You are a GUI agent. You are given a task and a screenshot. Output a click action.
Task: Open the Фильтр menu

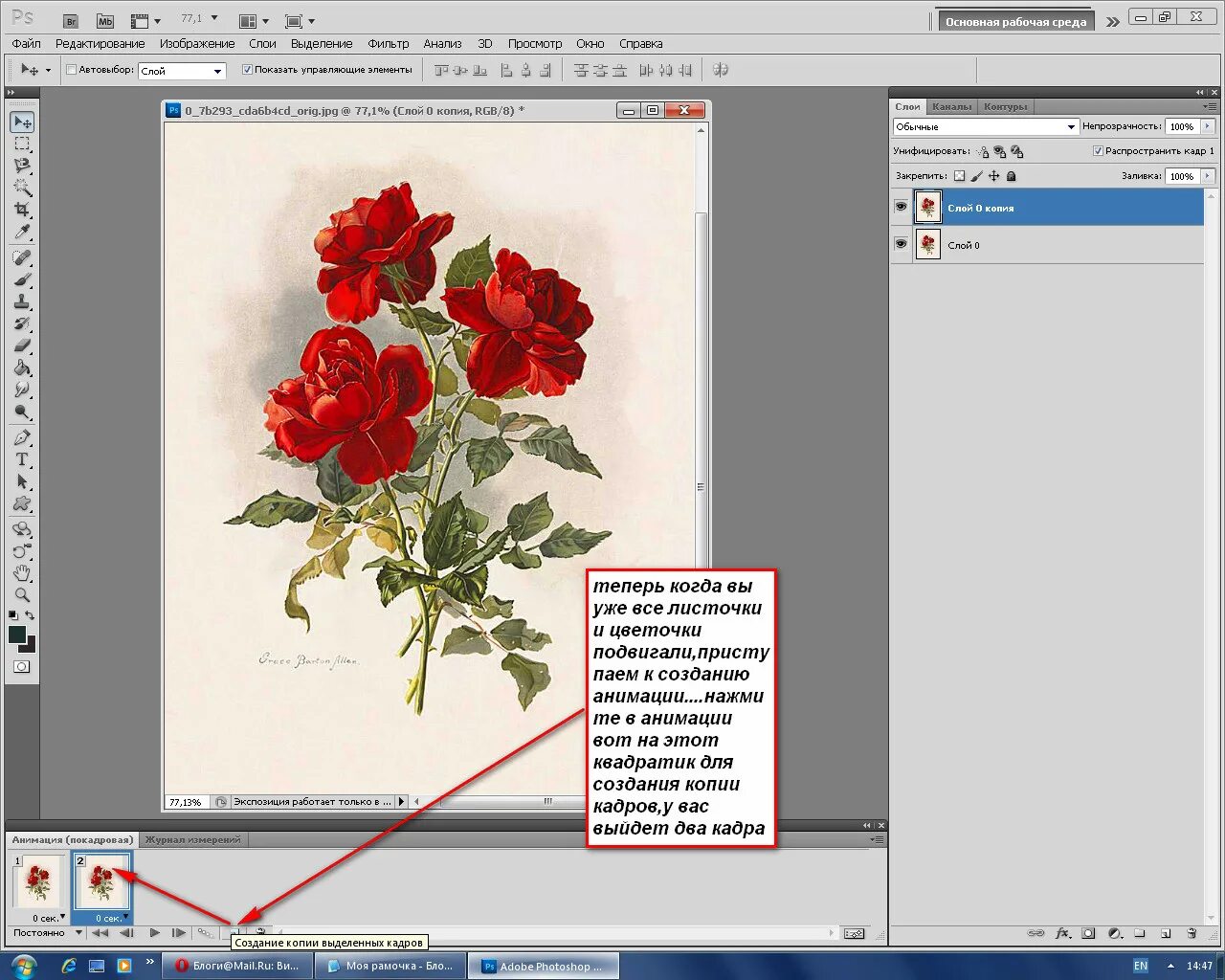pos(389,44)
